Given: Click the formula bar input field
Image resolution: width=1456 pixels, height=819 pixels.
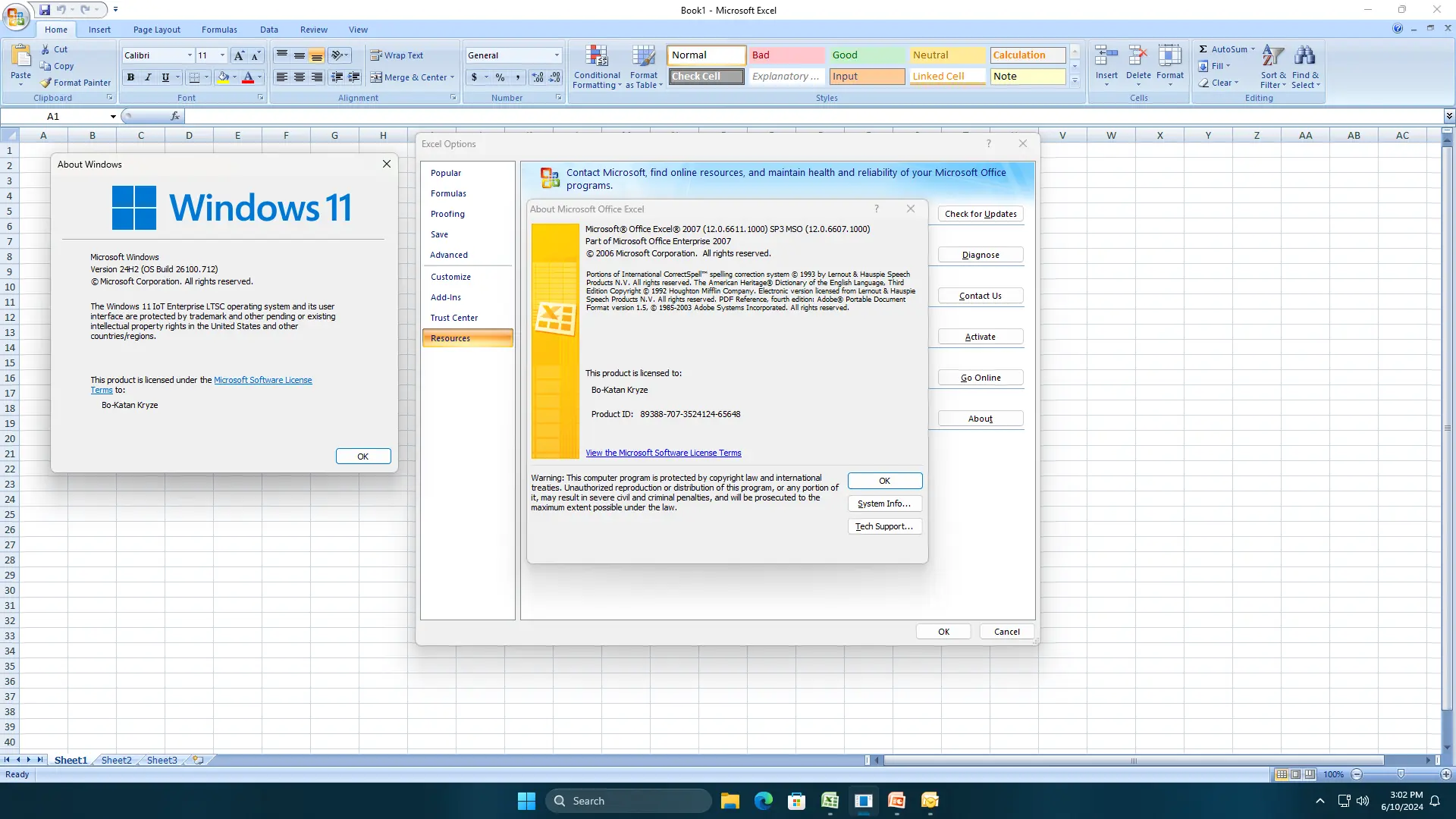Looking at the screenshot, I should pos(813,116).
